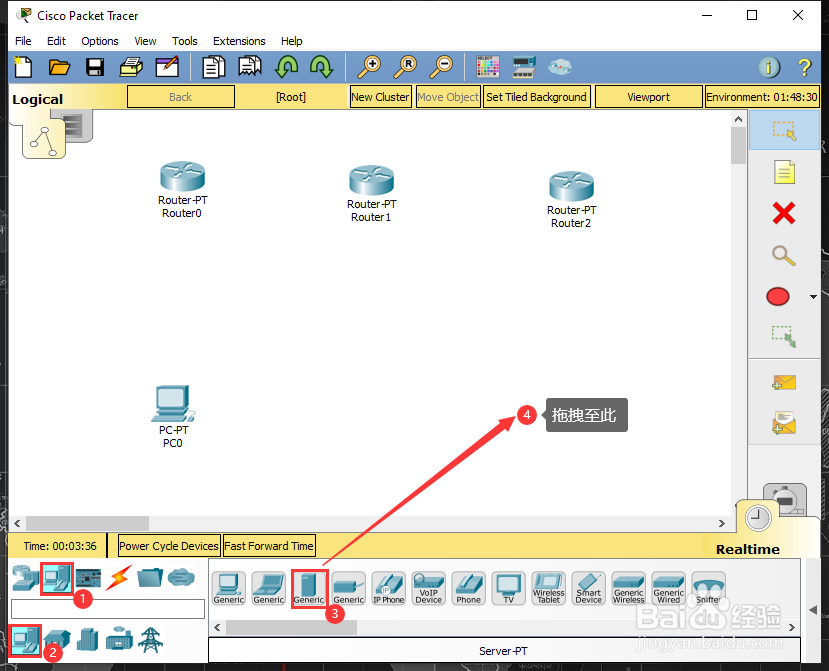Select the Power Grid tower subcategory
Viewport: 829px width, 671px height.
pos(151,640)
